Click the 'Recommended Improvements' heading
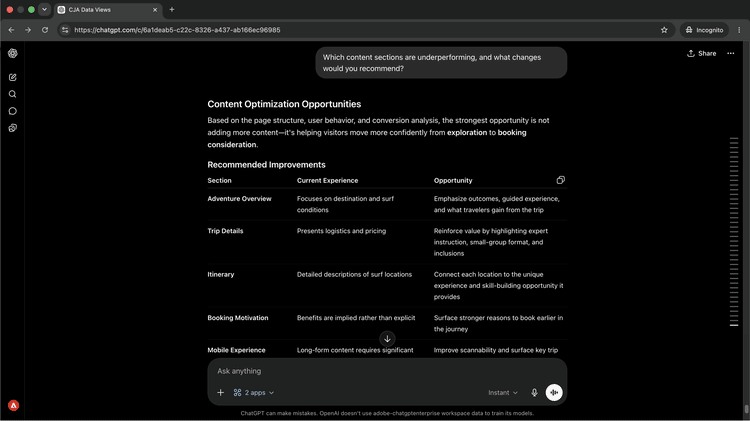 [x=266, y=165]
